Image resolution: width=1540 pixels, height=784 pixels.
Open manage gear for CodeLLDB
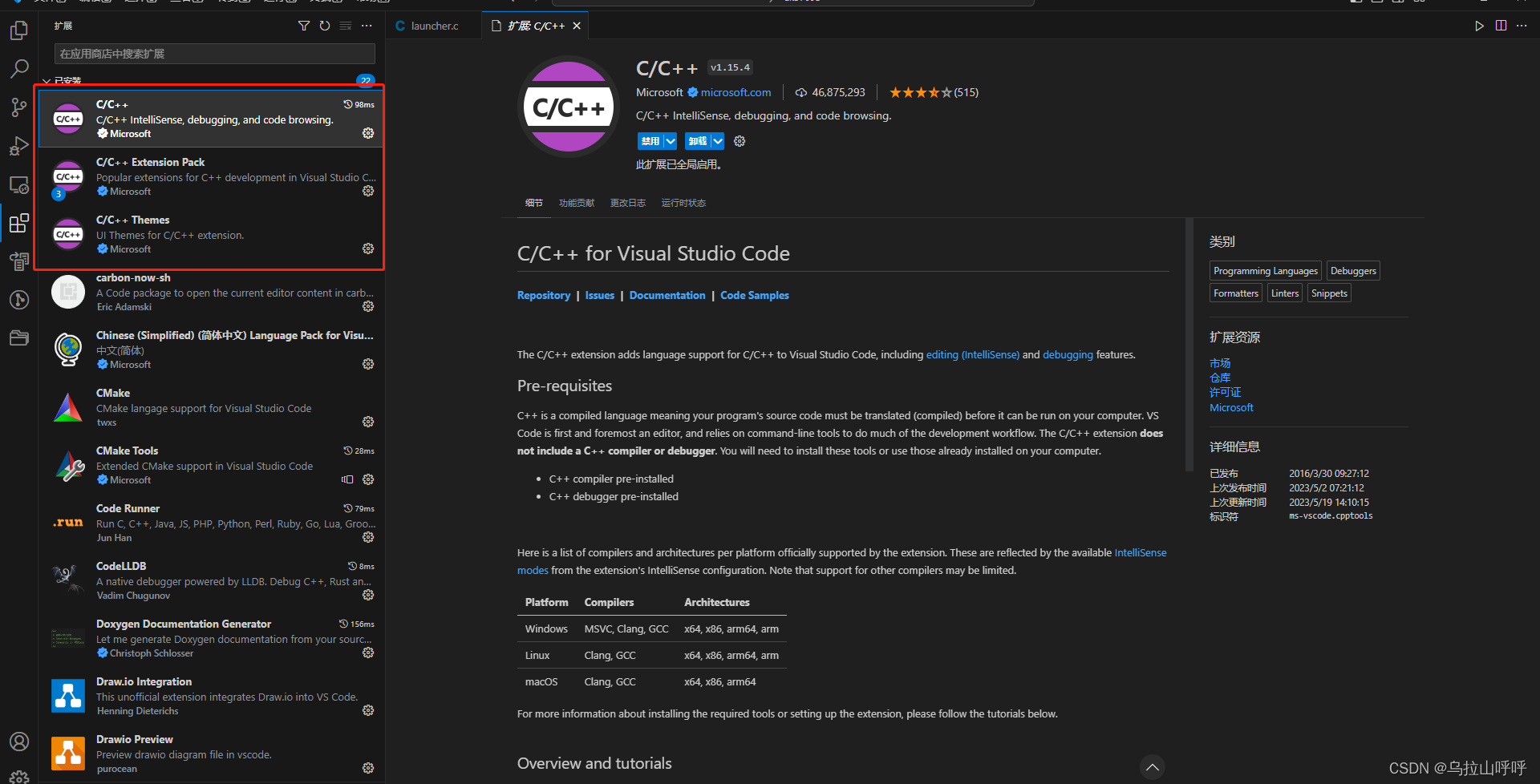tap(368, 596)
